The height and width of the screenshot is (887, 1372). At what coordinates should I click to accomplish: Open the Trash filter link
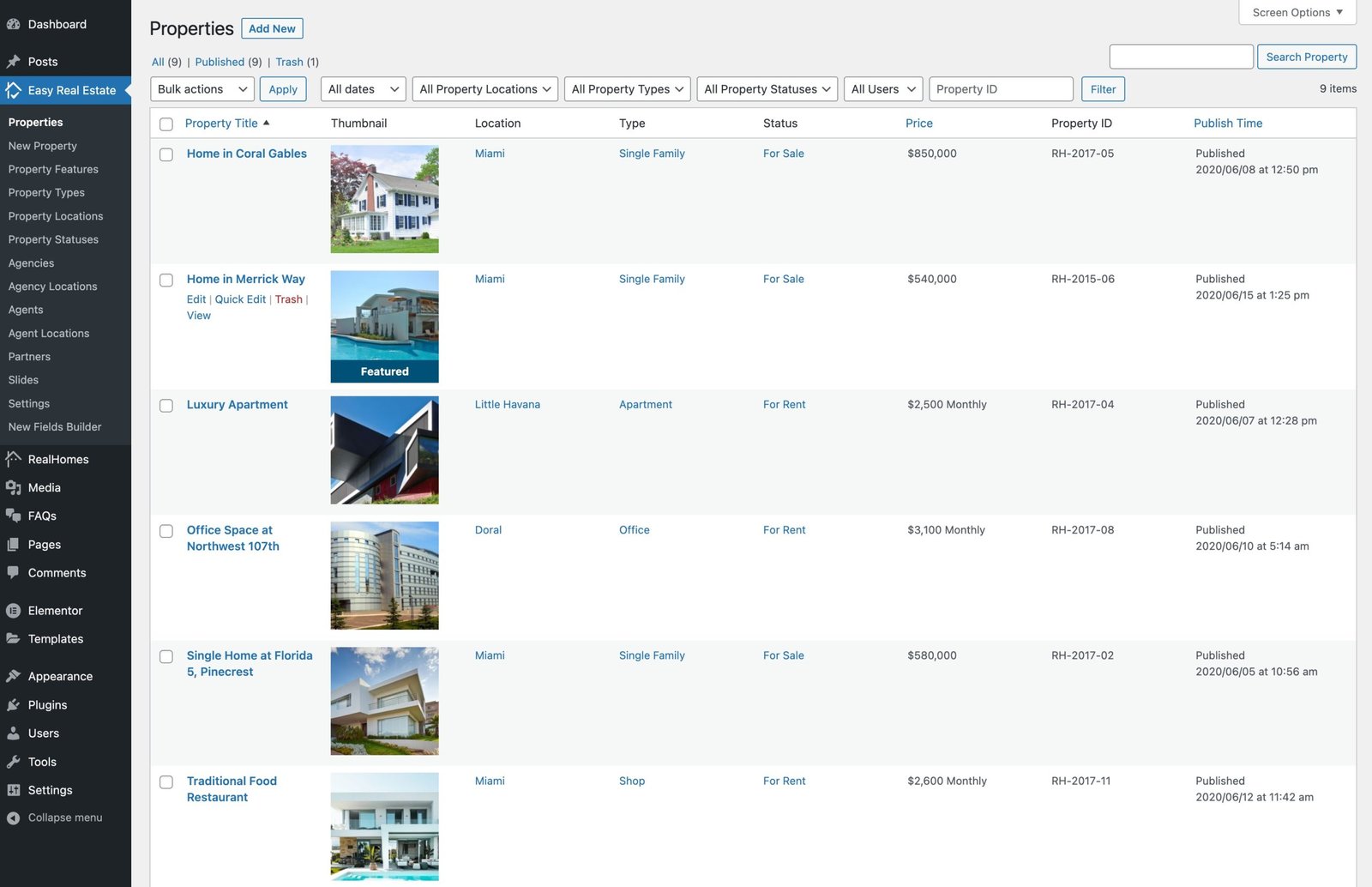pos(289,63)
